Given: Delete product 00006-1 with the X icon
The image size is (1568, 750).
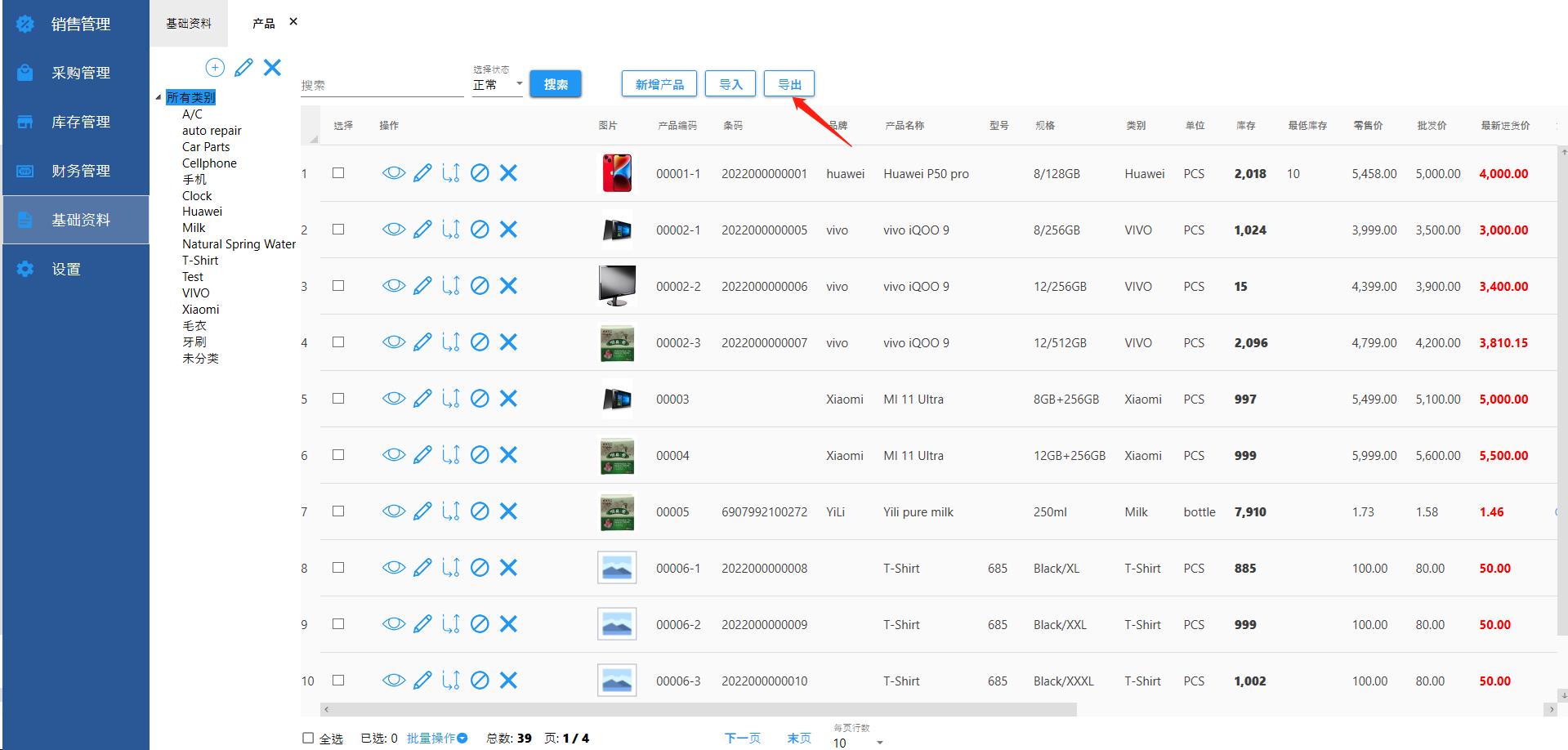Looking at the screenshot, I should click(509, 568).
